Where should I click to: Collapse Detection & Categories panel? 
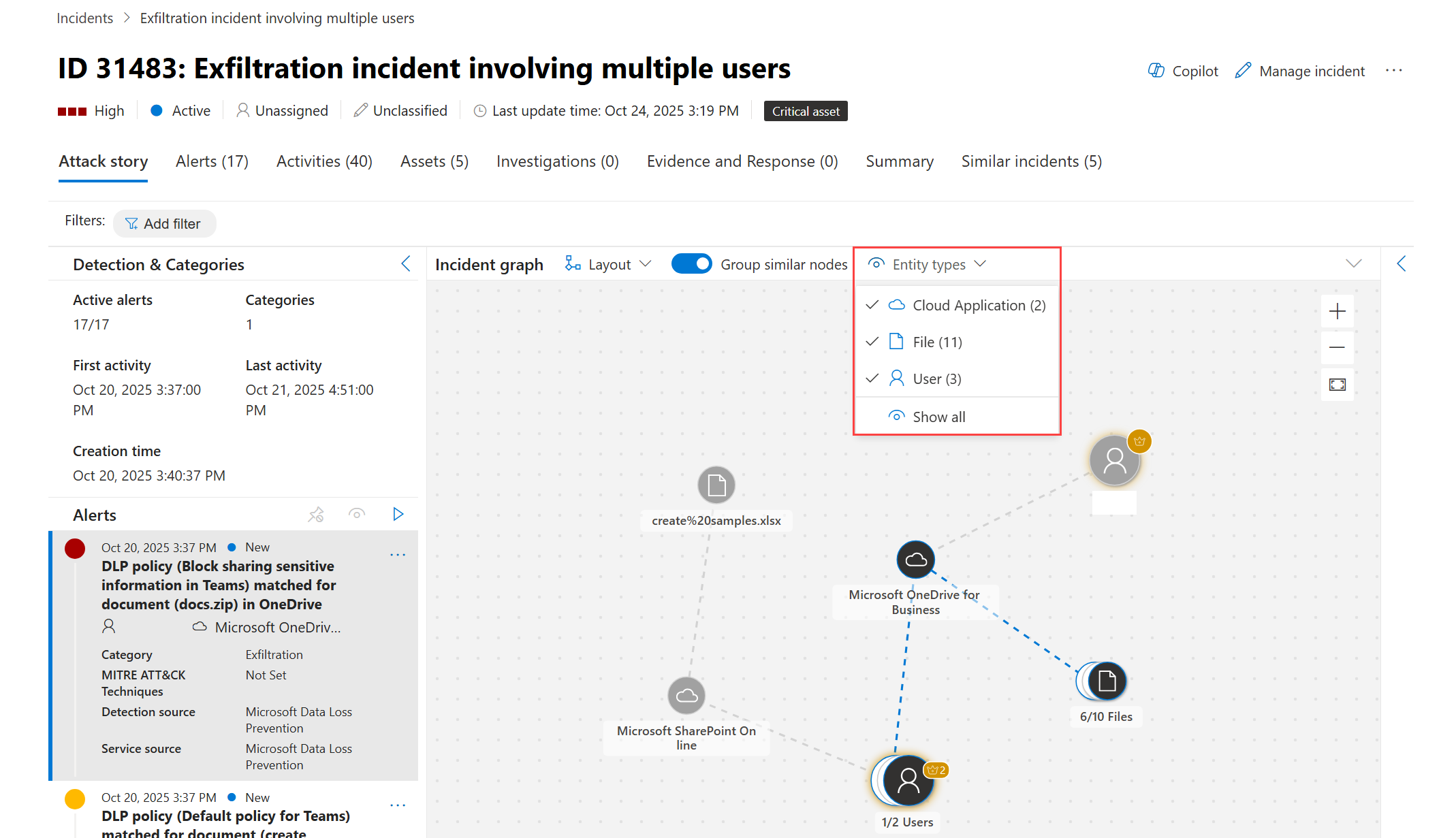(406, 264)
